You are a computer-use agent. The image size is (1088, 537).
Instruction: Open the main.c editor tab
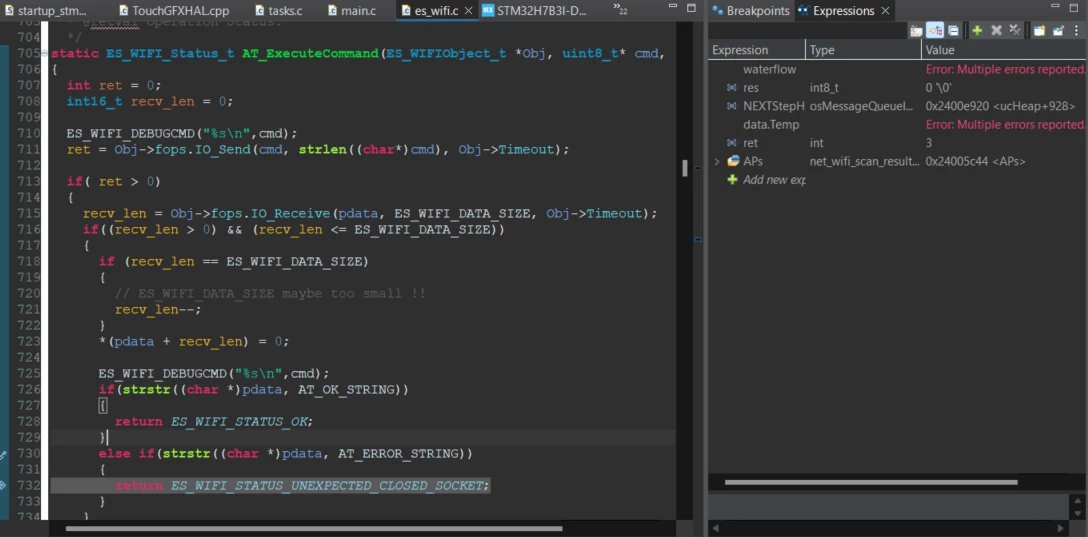coord(351,11)
